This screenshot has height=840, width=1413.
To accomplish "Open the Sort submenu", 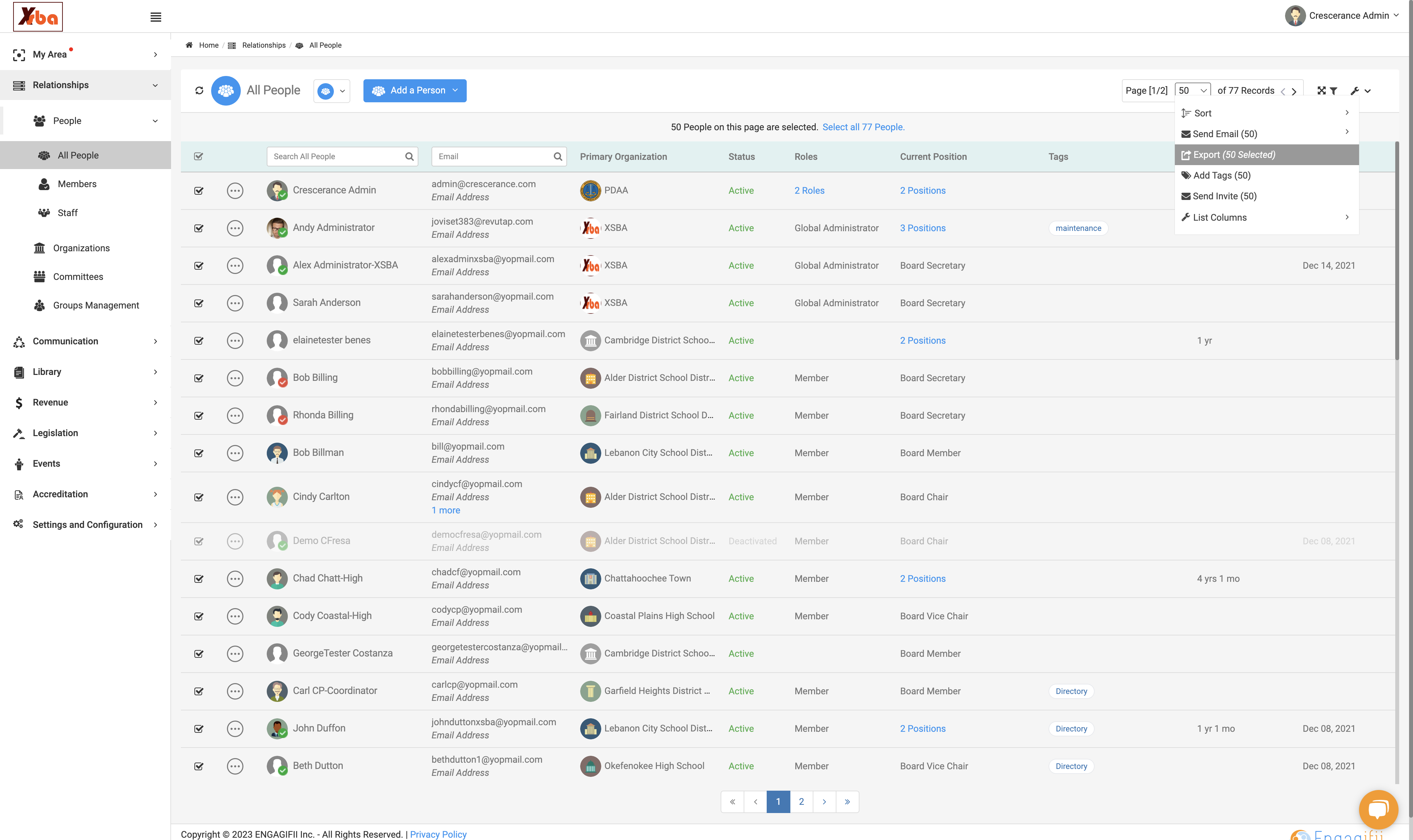I will point(1266,113).
